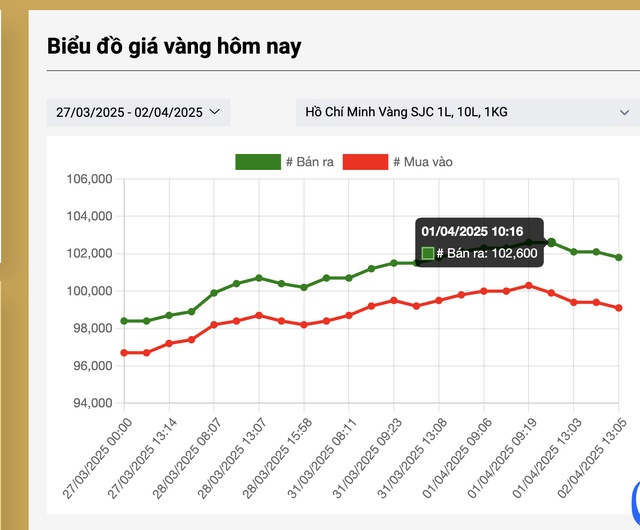Click the red point at 28/03/2025 08:07
640x530 pixels.
coord(214,325)
